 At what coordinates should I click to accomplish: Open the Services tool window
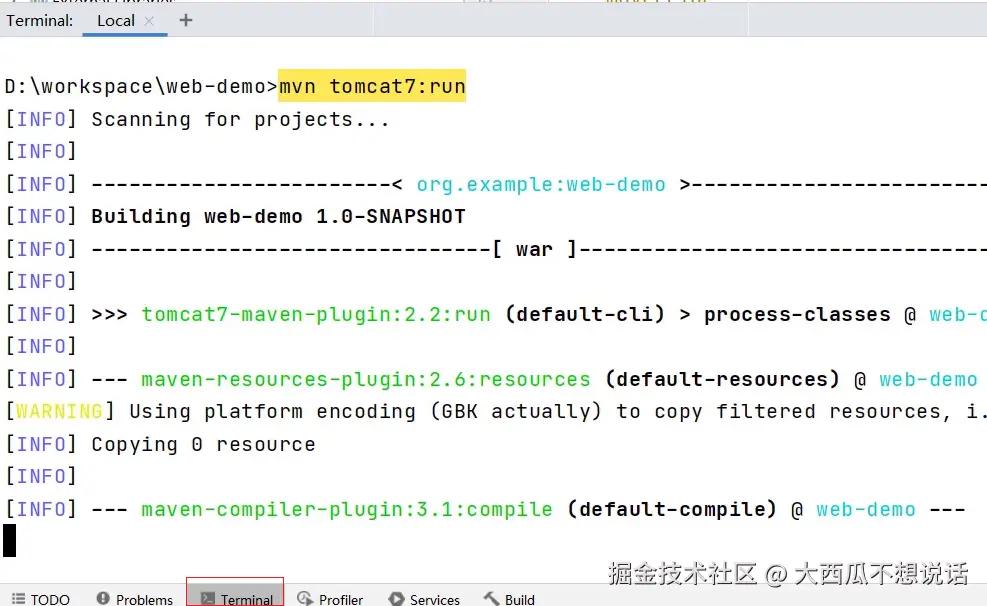coord(424,599)
